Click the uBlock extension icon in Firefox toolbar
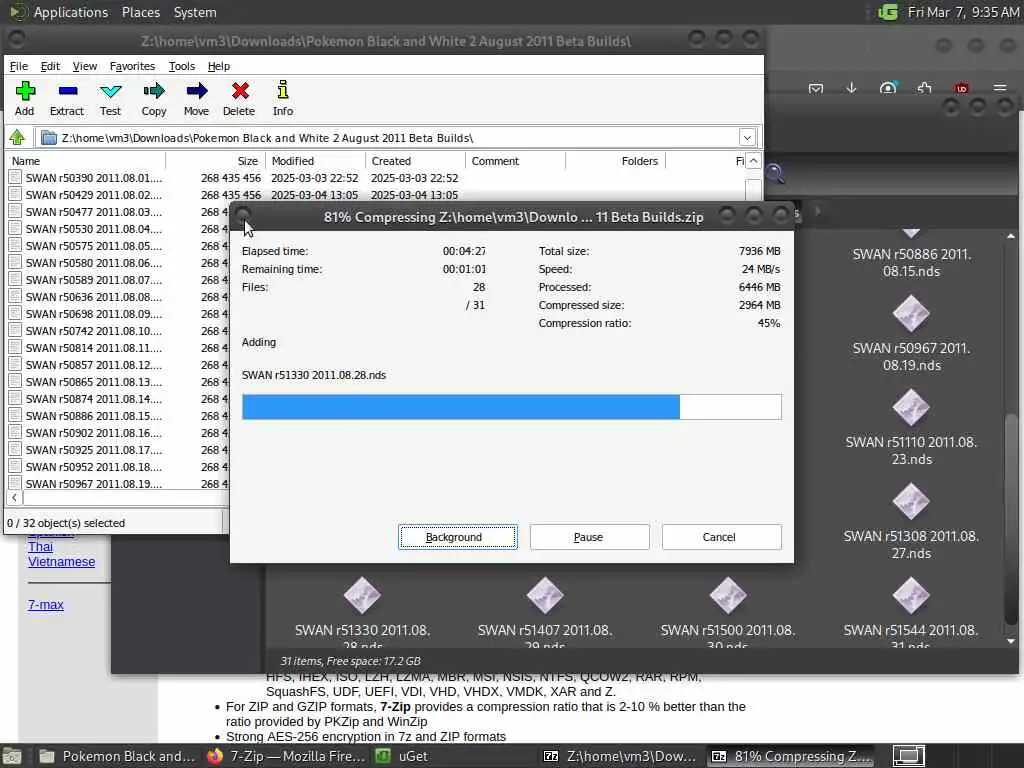The width and height of the screenshot is (1024, 768). click(961, 88)
